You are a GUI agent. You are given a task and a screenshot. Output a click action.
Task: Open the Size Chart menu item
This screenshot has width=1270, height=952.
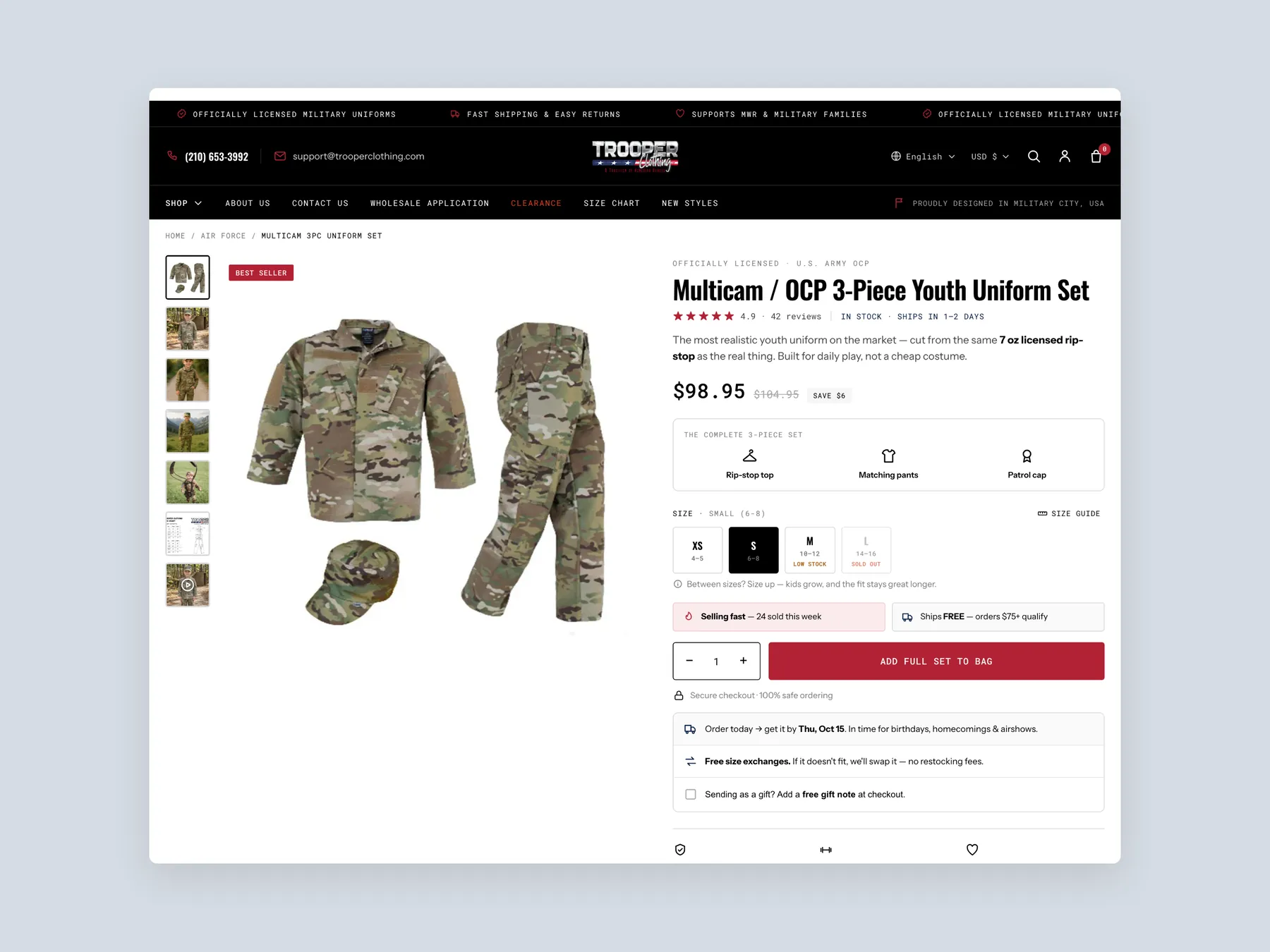[612, 203]
